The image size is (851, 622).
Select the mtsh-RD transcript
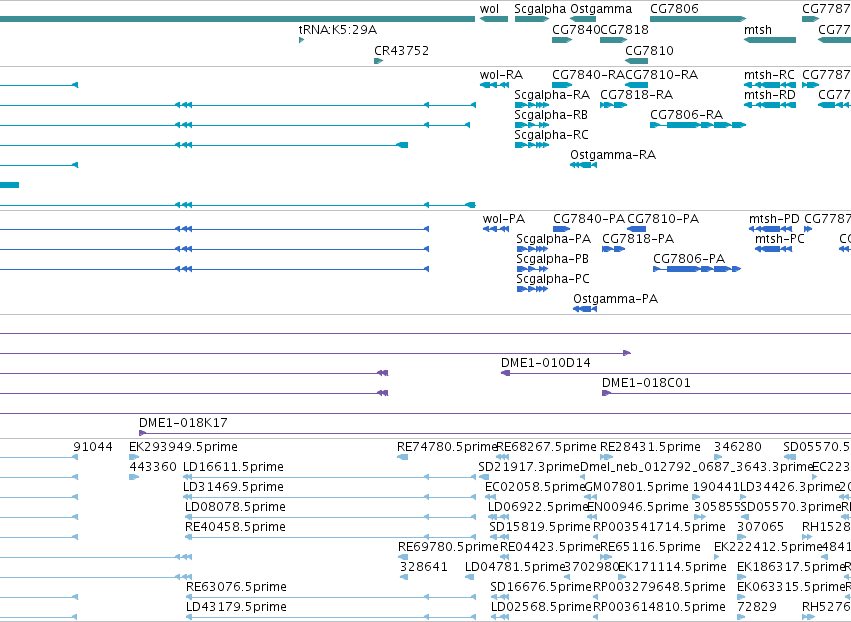(x=770, y=105)
